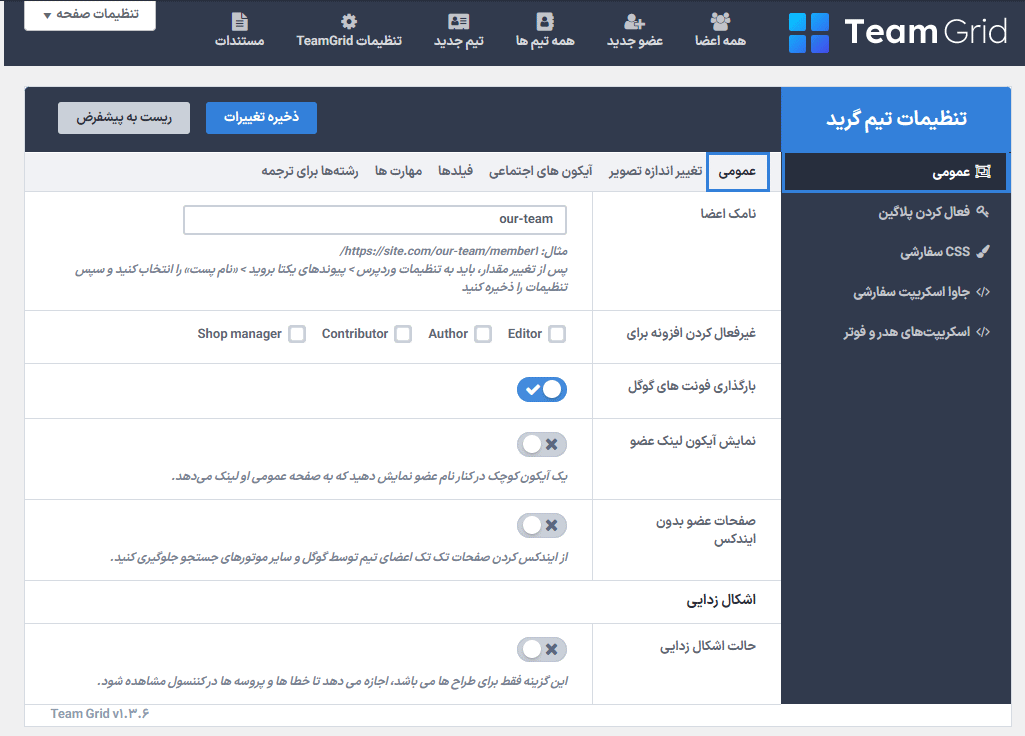Viewport: 1025px width, 736px height.
Task: Tick the Author checkbox
Action: point(483,334)
